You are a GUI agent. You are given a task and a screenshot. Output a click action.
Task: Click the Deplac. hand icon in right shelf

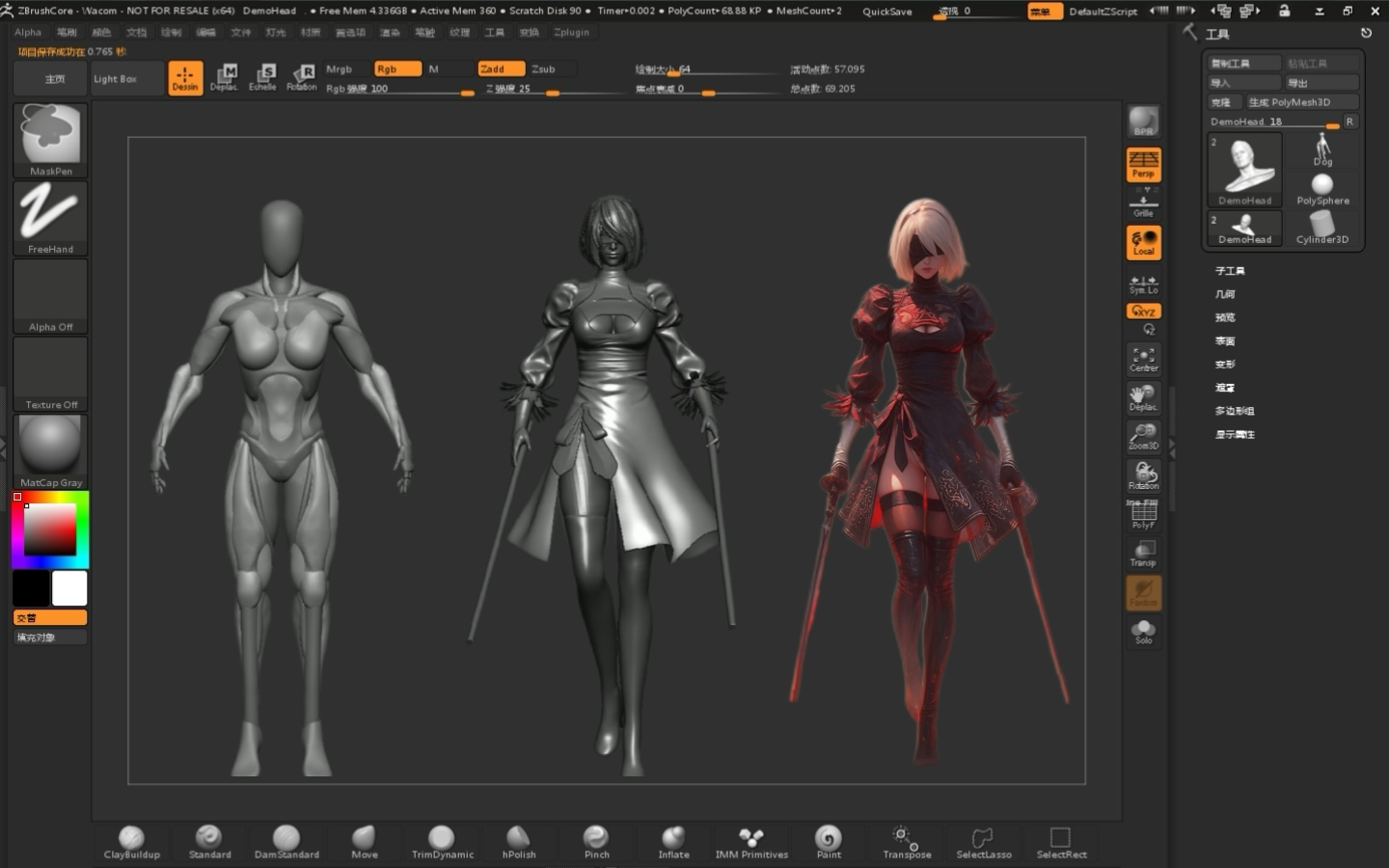pyautogui.click(x=1144, y=397)
